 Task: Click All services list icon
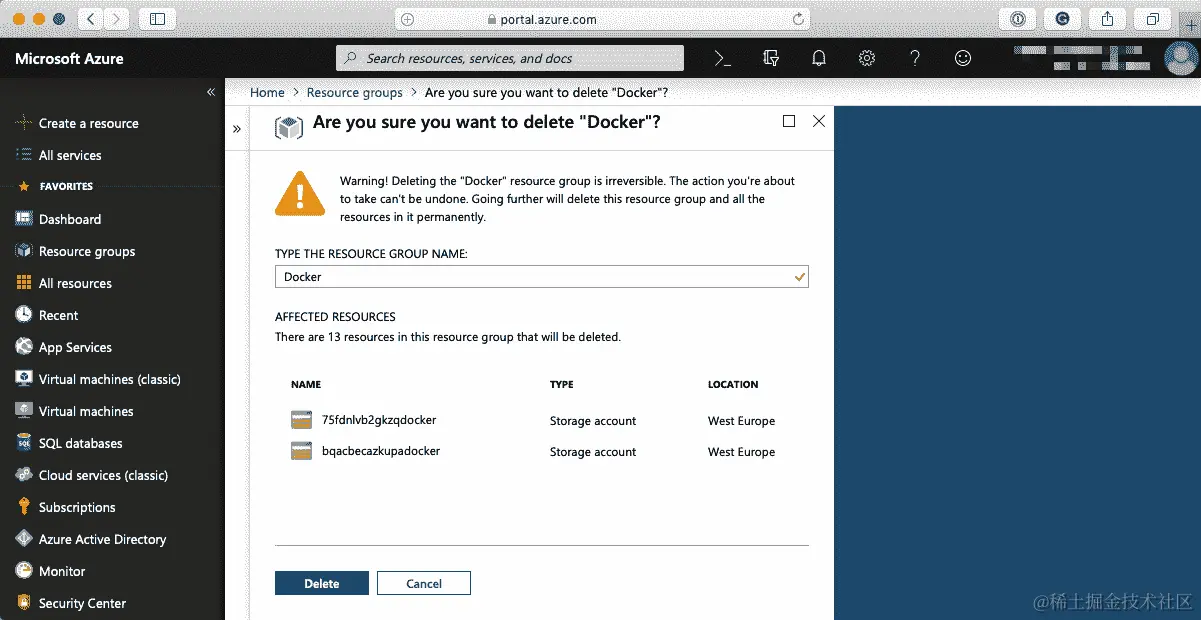[24, 155]
